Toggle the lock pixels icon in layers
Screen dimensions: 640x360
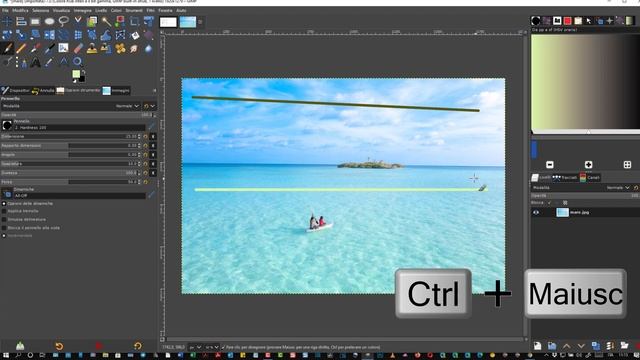(x=549, y=202)
